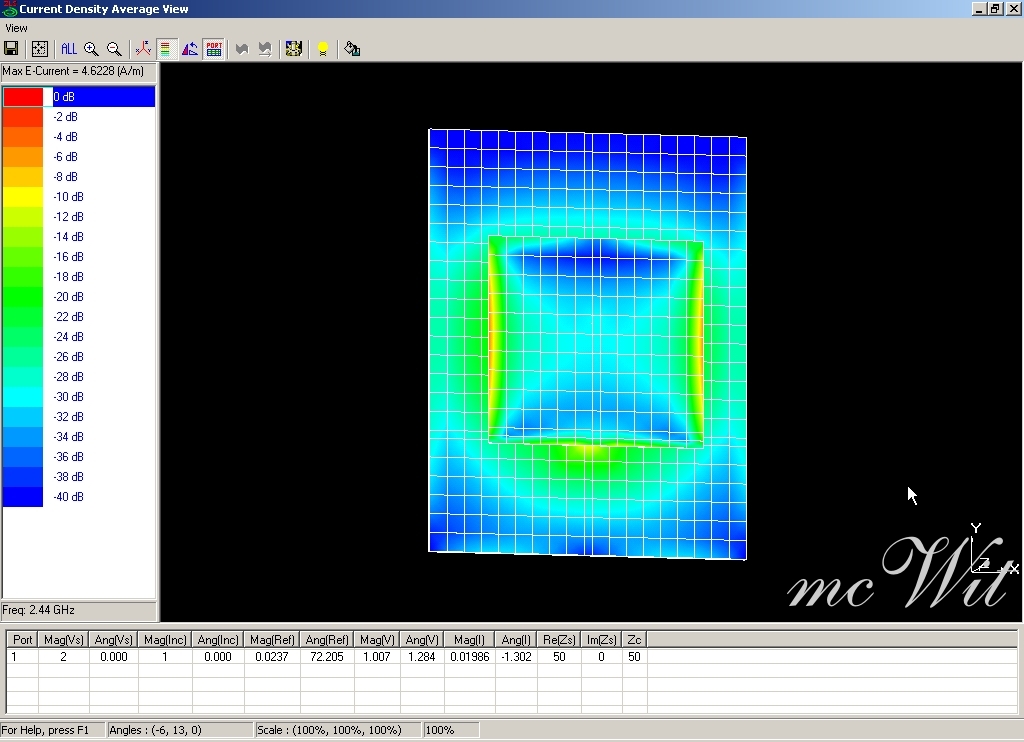Click the ALL view toolbar button

[68, 48]
